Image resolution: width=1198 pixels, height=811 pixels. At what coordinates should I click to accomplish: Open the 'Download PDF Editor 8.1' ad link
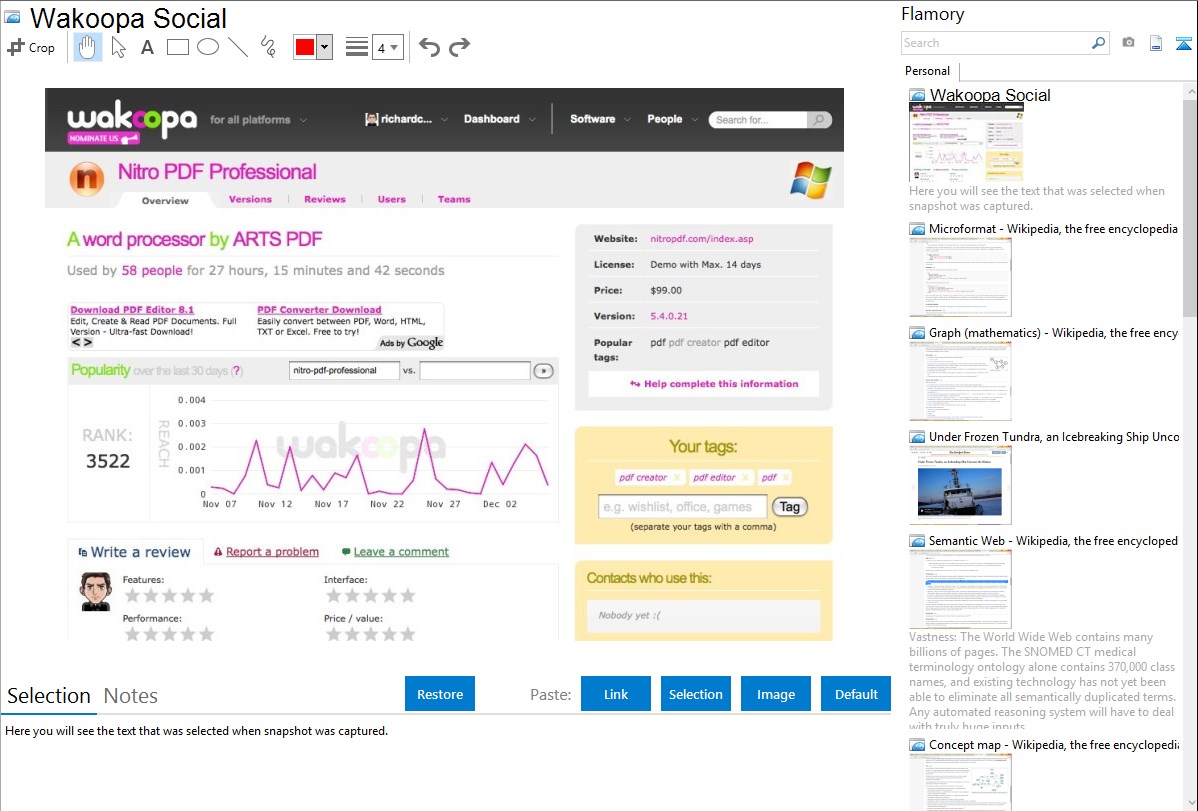(x=132, y=310)
